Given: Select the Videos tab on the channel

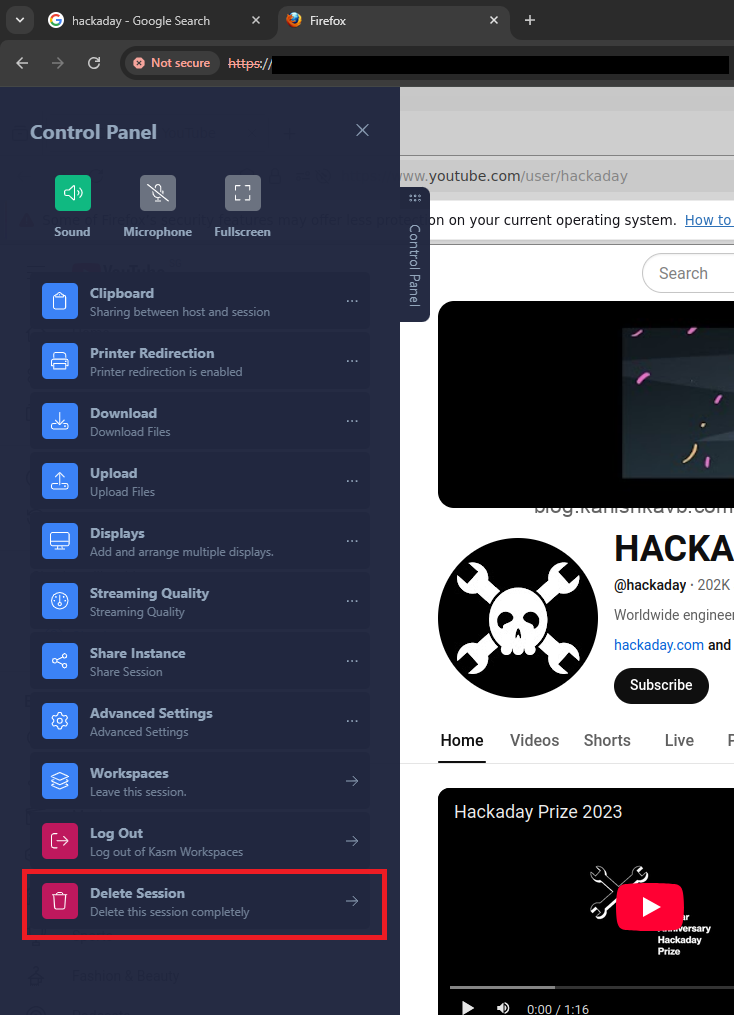Looking at the screenshot, I should point(534,741).
